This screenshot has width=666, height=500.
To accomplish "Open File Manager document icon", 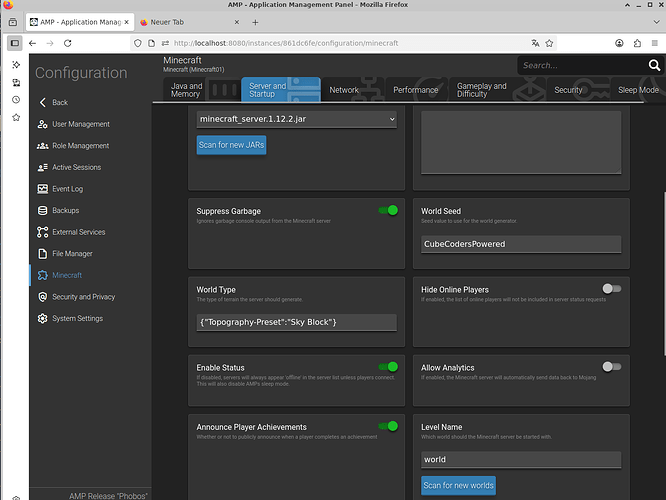I will (x=42, y=254).
